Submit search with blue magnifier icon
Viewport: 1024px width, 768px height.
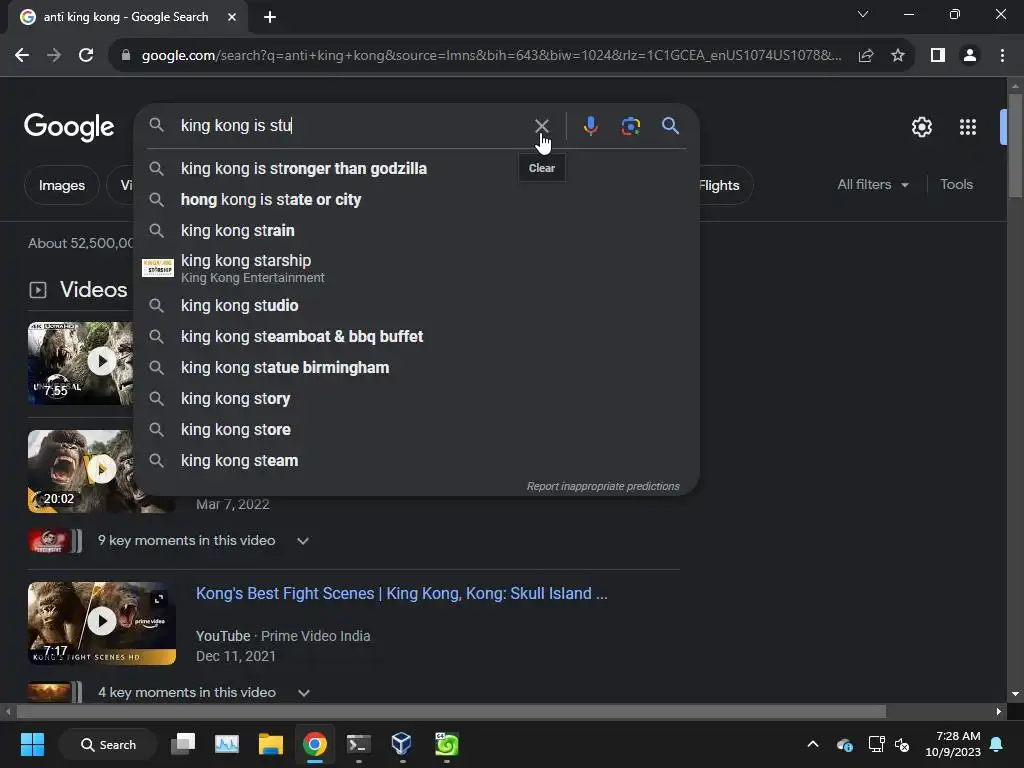(670, 125)
